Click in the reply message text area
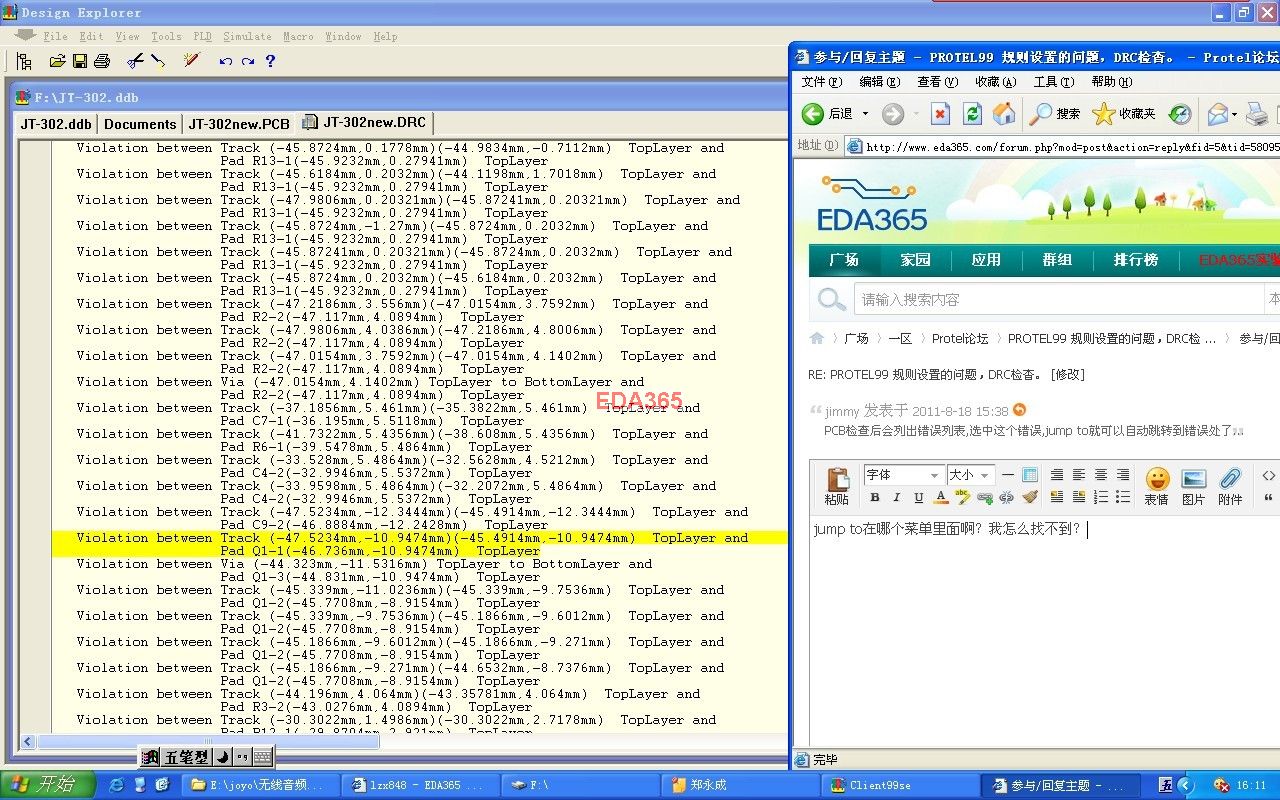 click(x=1043, y=630)
